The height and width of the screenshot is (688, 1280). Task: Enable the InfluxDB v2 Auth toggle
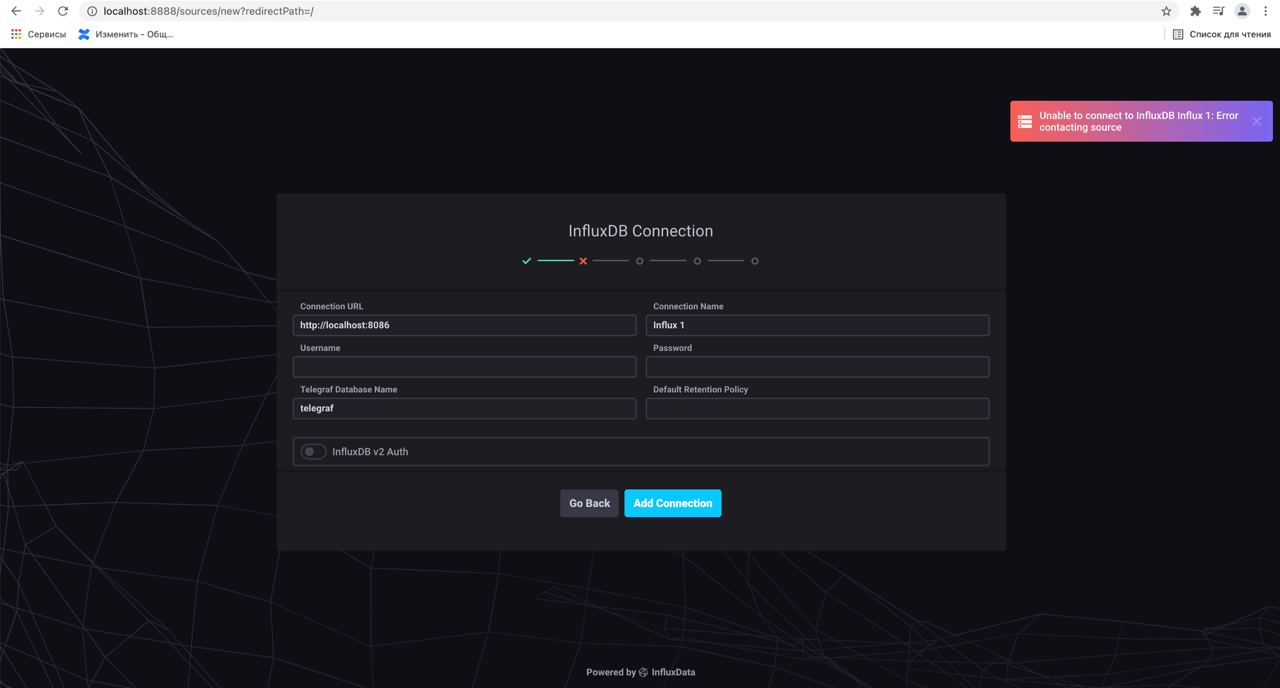tap(314, 452)
